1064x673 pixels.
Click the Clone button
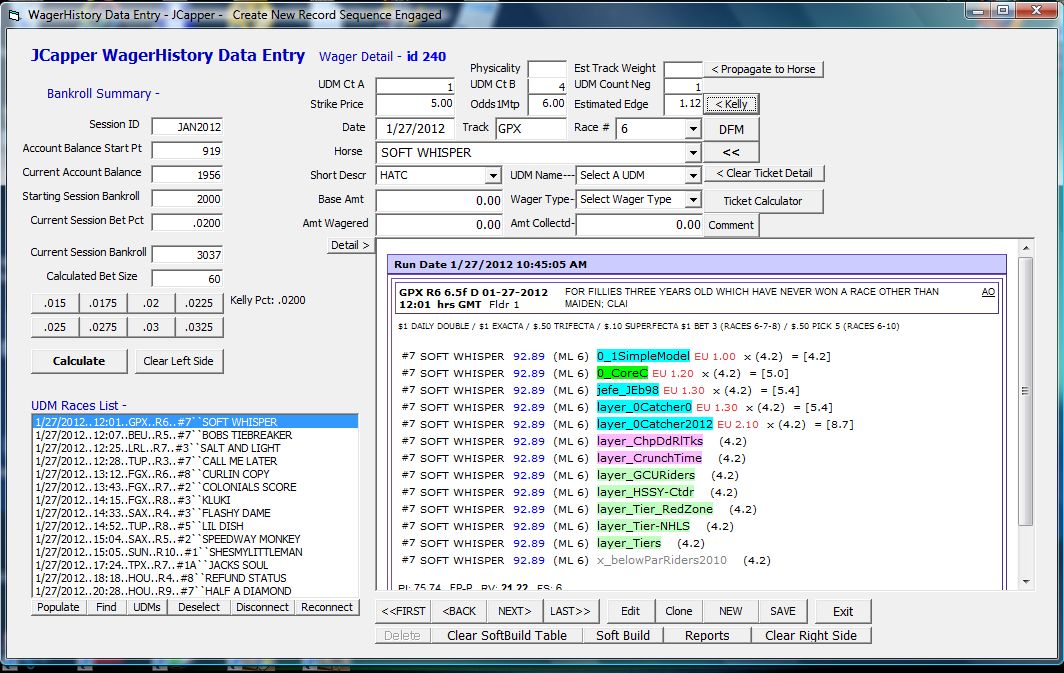[x=679, y=611]
